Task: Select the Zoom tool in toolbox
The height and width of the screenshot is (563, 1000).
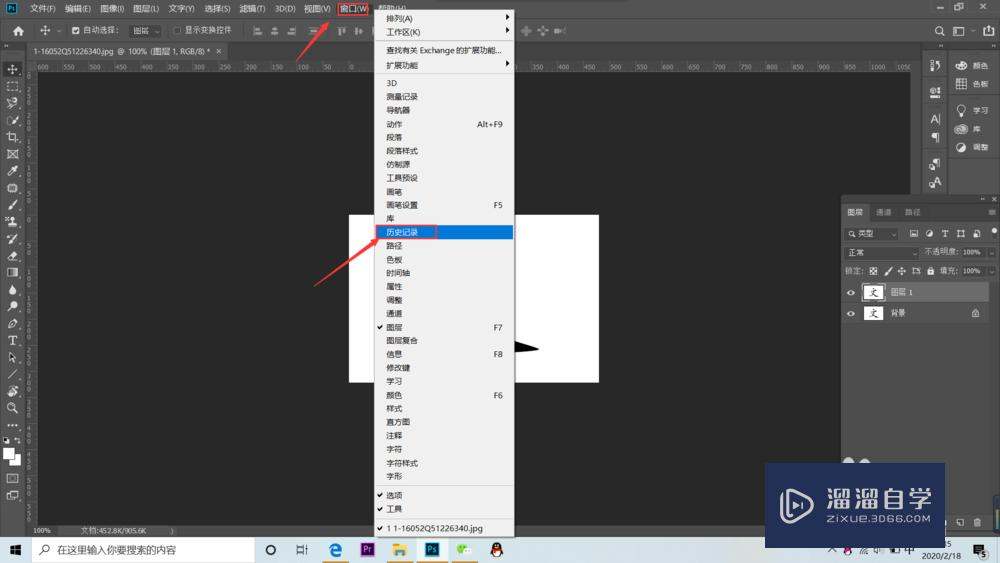Action: pos(12,408)
